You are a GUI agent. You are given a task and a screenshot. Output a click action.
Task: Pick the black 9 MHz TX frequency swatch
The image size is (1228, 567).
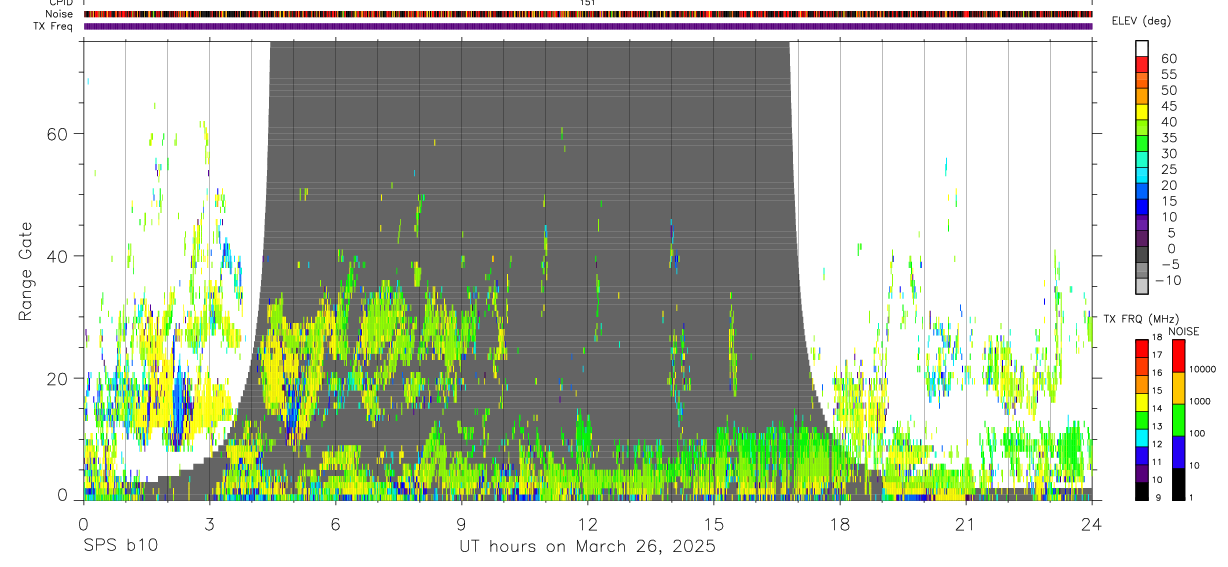click(1142, 491)
